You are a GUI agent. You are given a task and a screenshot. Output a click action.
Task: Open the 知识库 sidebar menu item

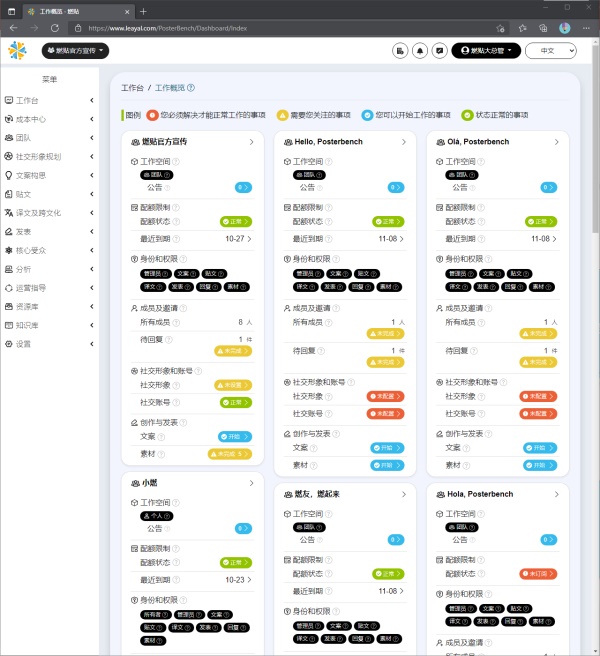[50, 325]
